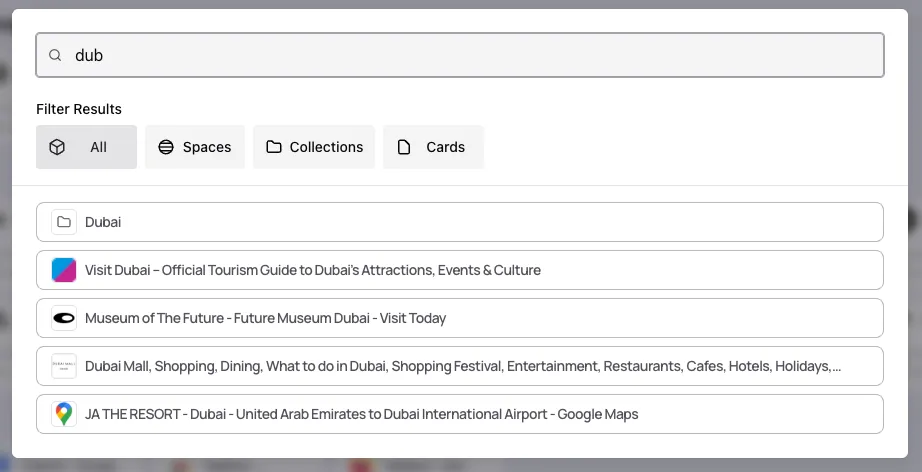The height and width of the screenshot is (472, 922).
Task: Click the folder icon beside Dubai
Action: (x=64, y=222)
